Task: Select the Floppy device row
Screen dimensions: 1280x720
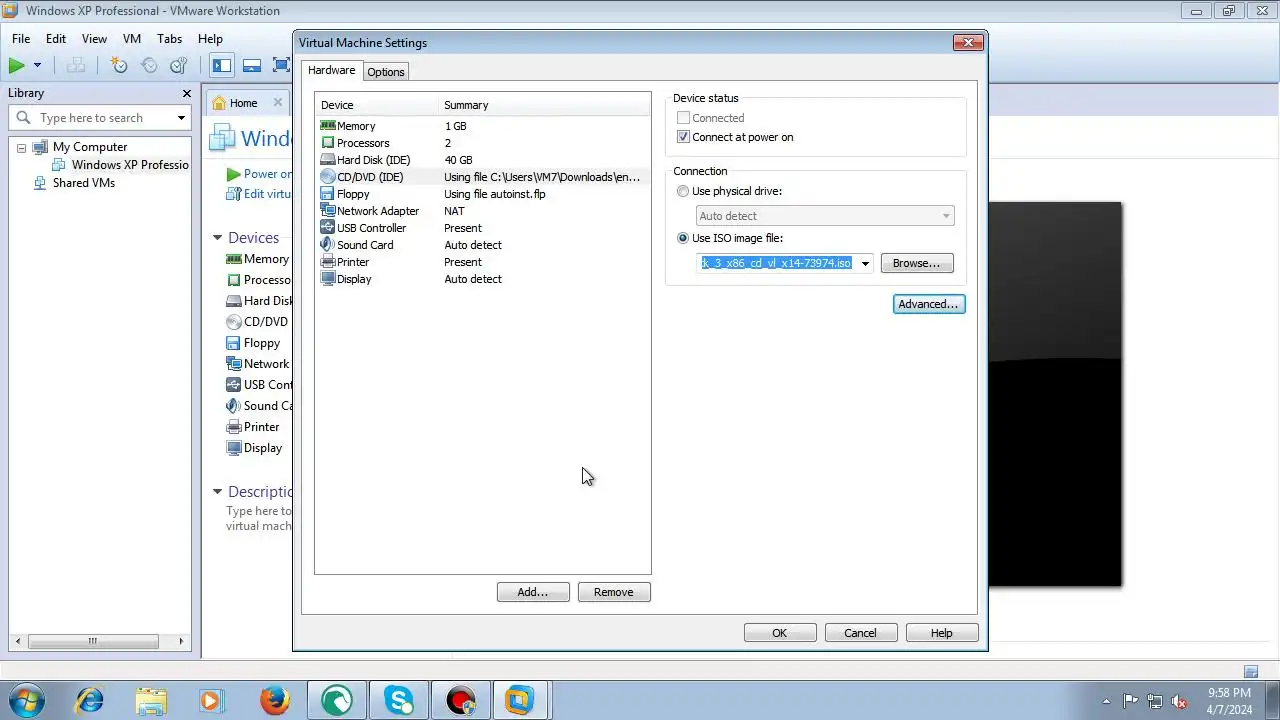Action: coord(482,194)
